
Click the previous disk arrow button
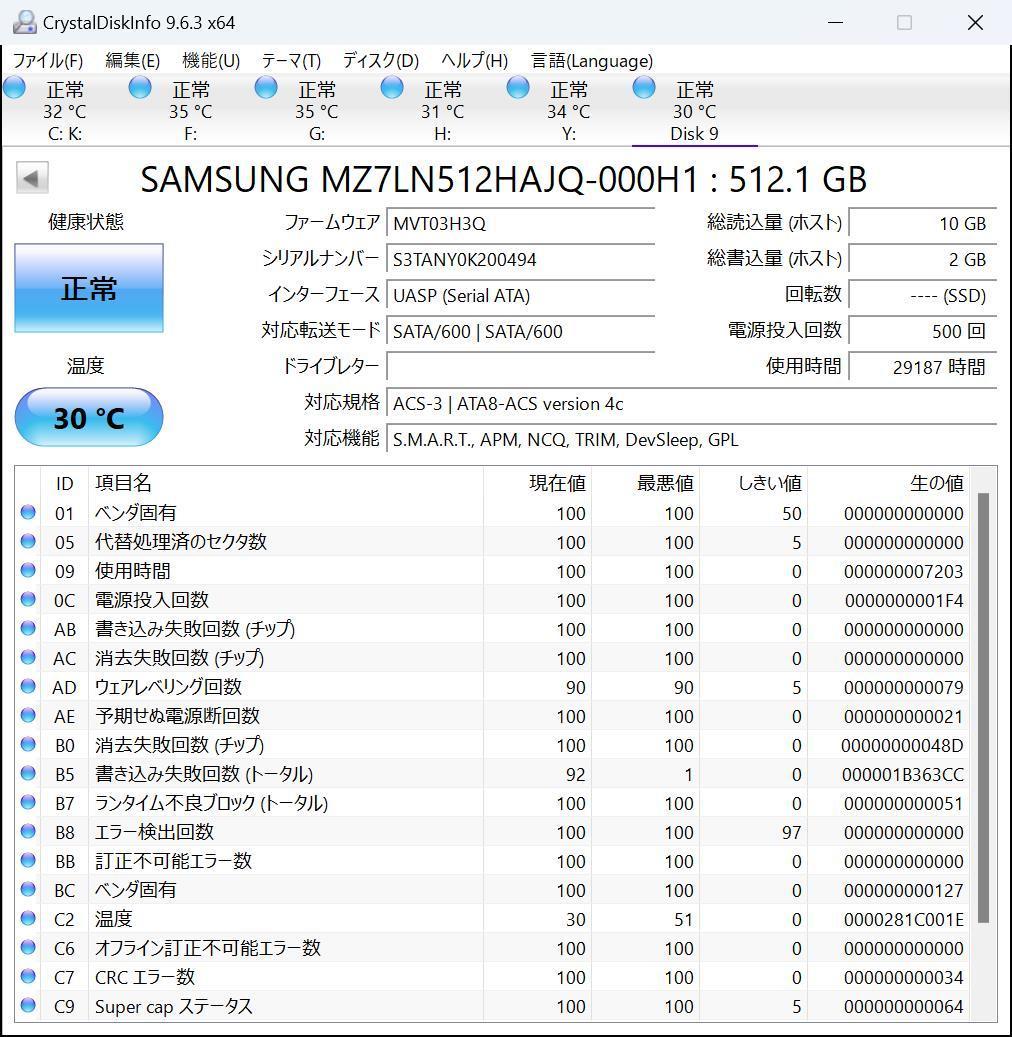[x=32, y=178]
